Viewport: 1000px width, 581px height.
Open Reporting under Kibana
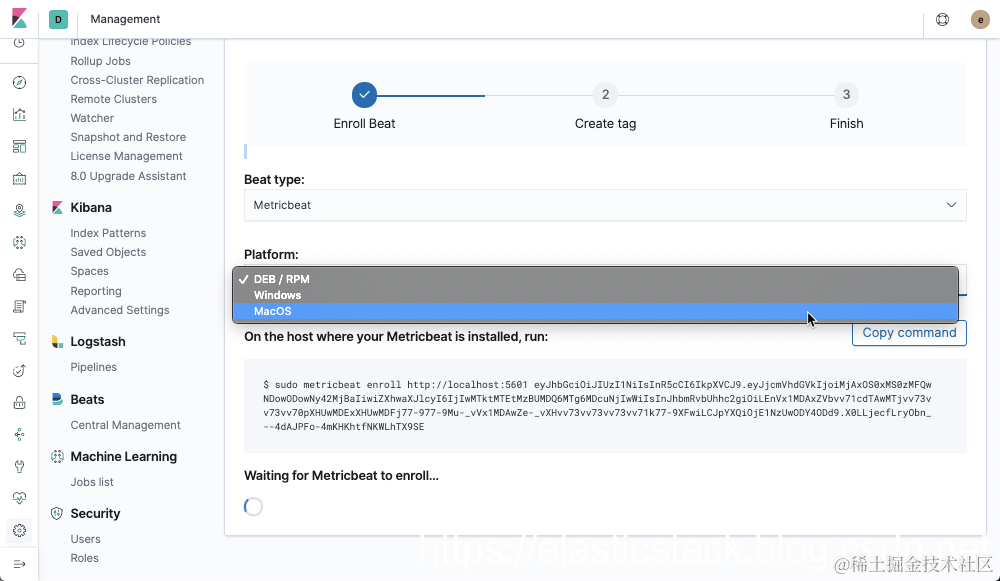click(x=96, y=291)
